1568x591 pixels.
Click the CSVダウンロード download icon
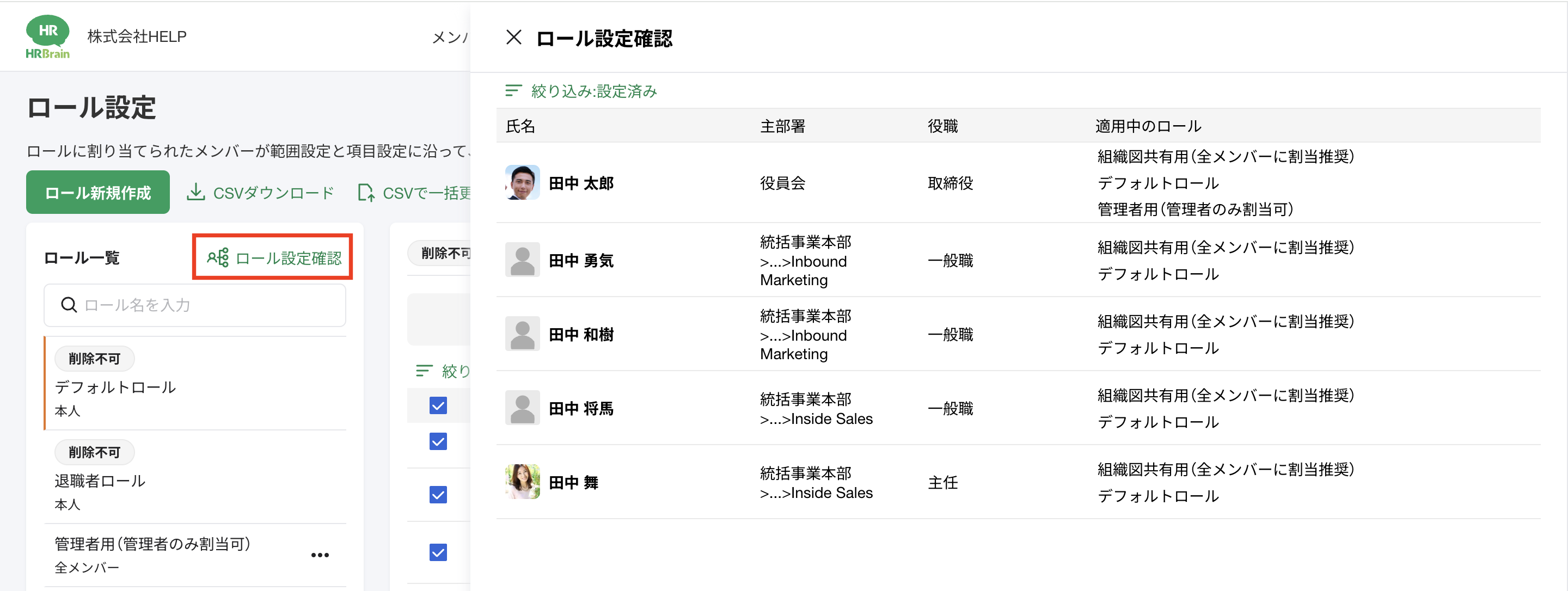195,192
